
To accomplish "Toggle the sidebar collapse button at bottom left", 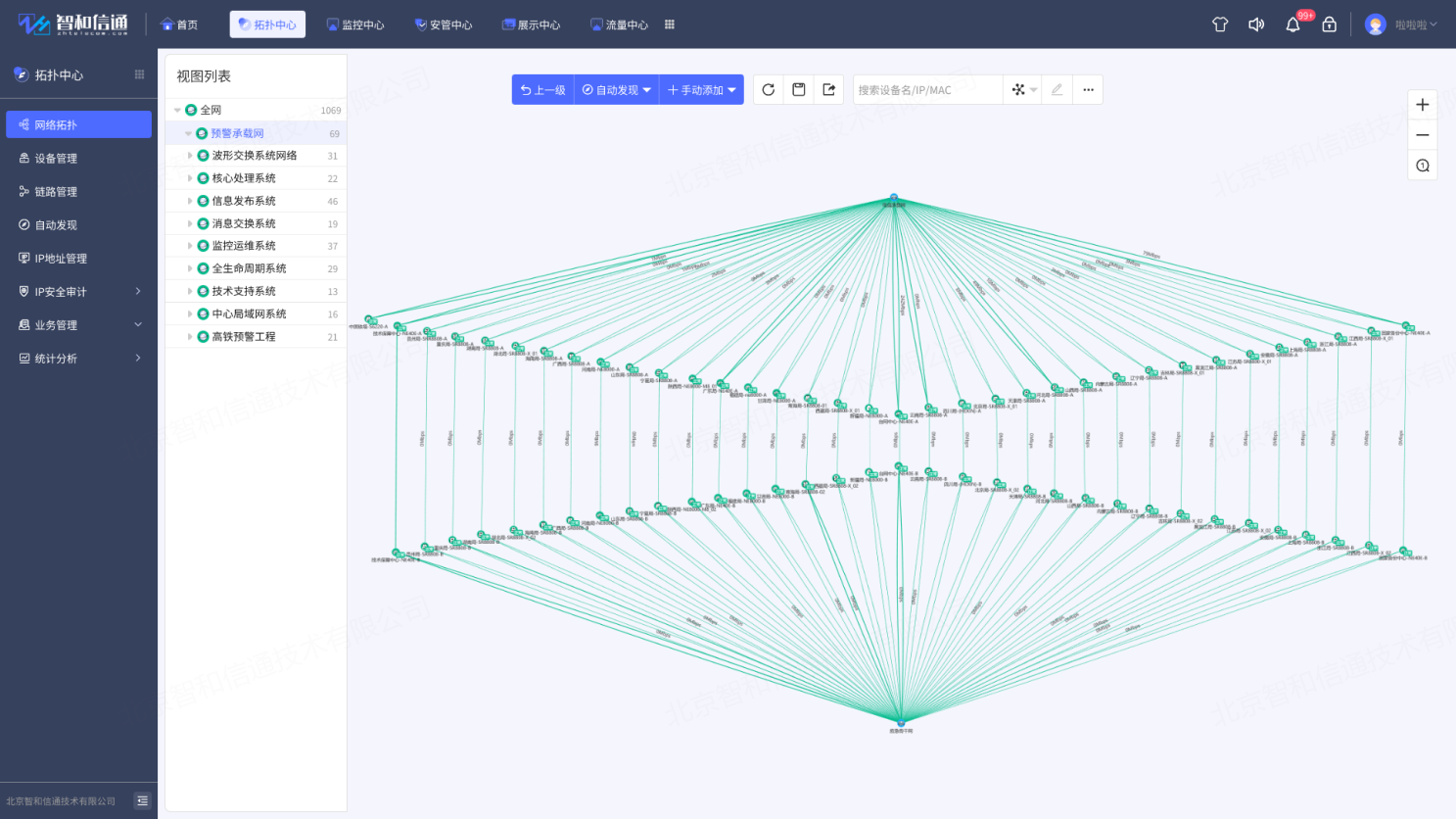I will pyautogui.click(x=143, y=800).
